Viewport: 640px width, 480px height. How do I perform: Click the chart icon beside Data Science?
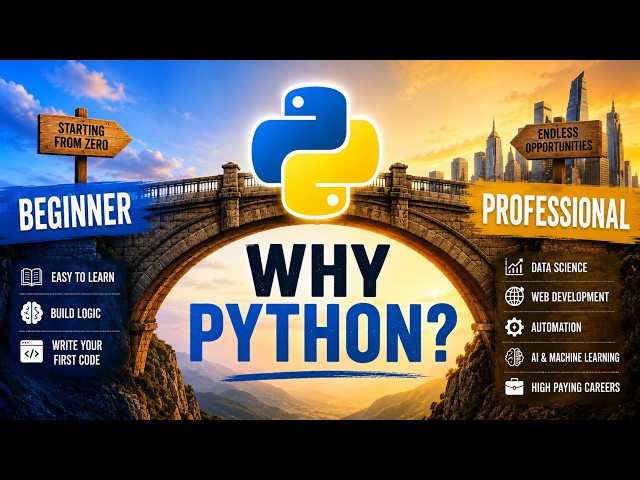(514, 267)
